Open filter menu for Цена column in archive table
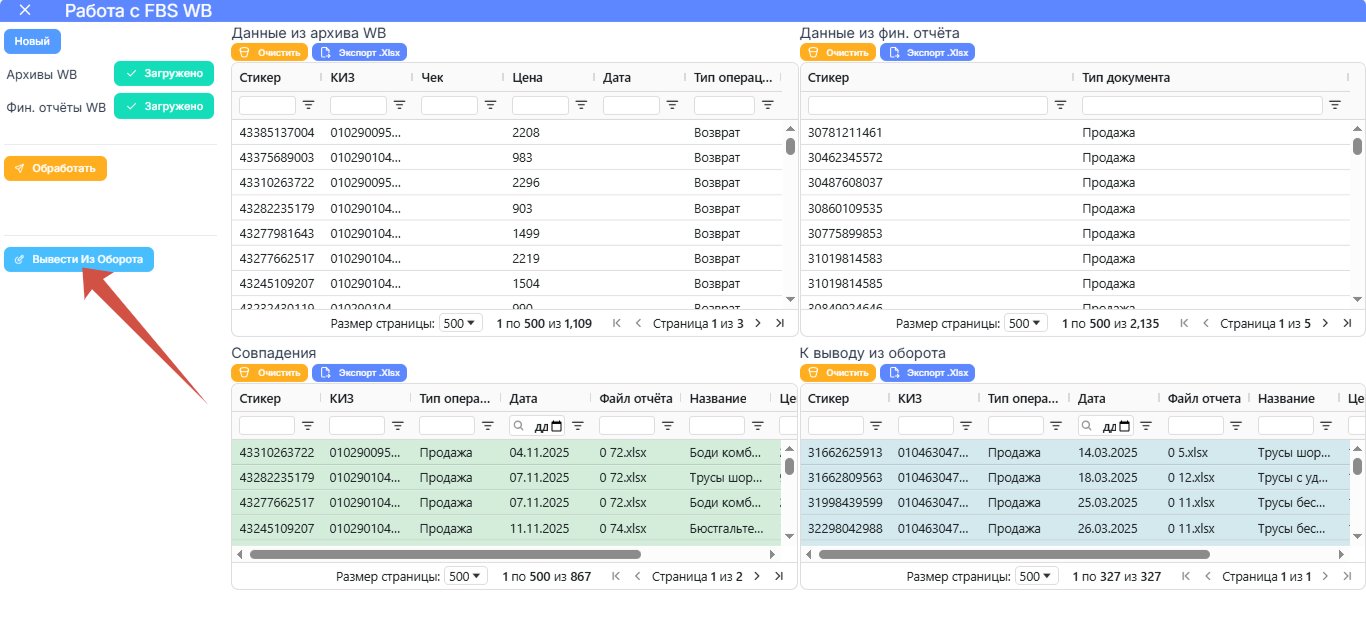 click(x=581, y=104)
